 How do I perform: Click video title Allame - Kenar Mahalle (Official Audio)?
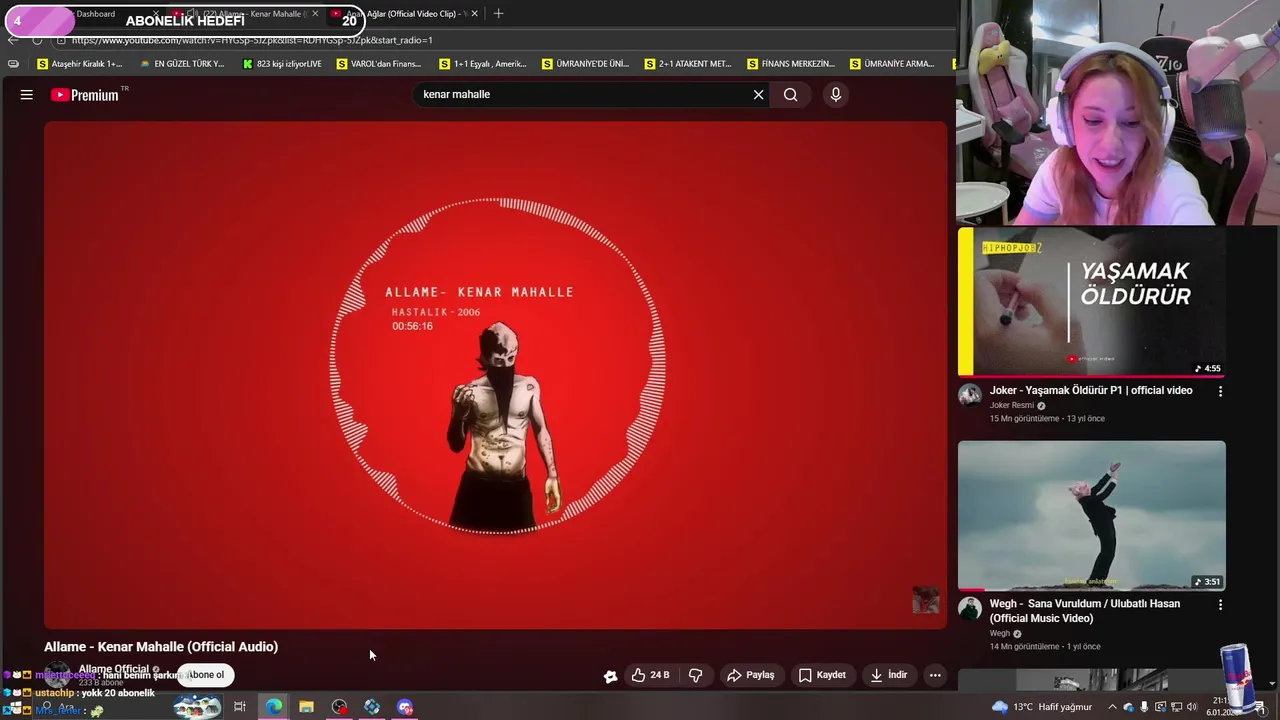pyautogui.click(x=161, y=647)
